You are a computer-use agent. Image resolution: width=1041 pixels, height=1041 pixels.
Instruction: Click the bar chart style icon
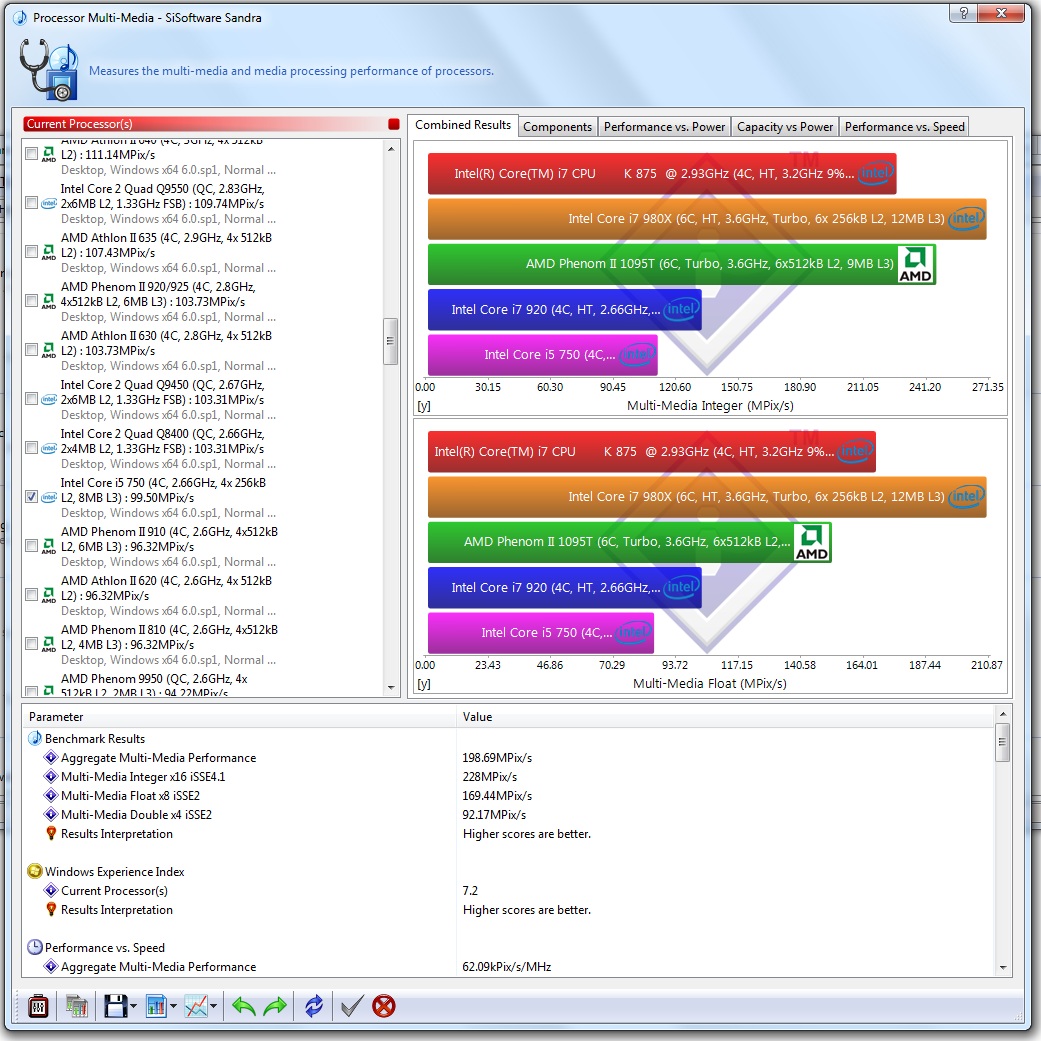(156, 1006)
